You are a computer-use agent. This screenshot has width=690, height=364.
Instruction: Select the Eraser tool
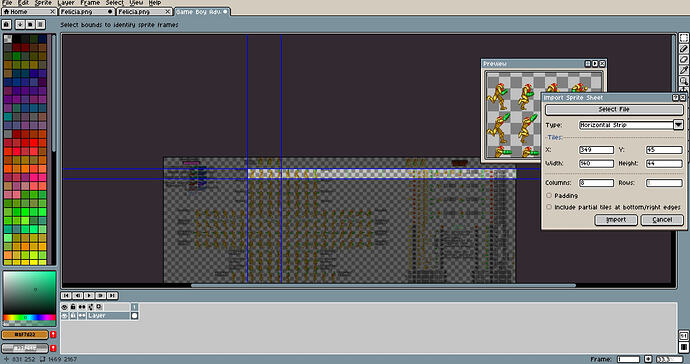pos(683,59)
